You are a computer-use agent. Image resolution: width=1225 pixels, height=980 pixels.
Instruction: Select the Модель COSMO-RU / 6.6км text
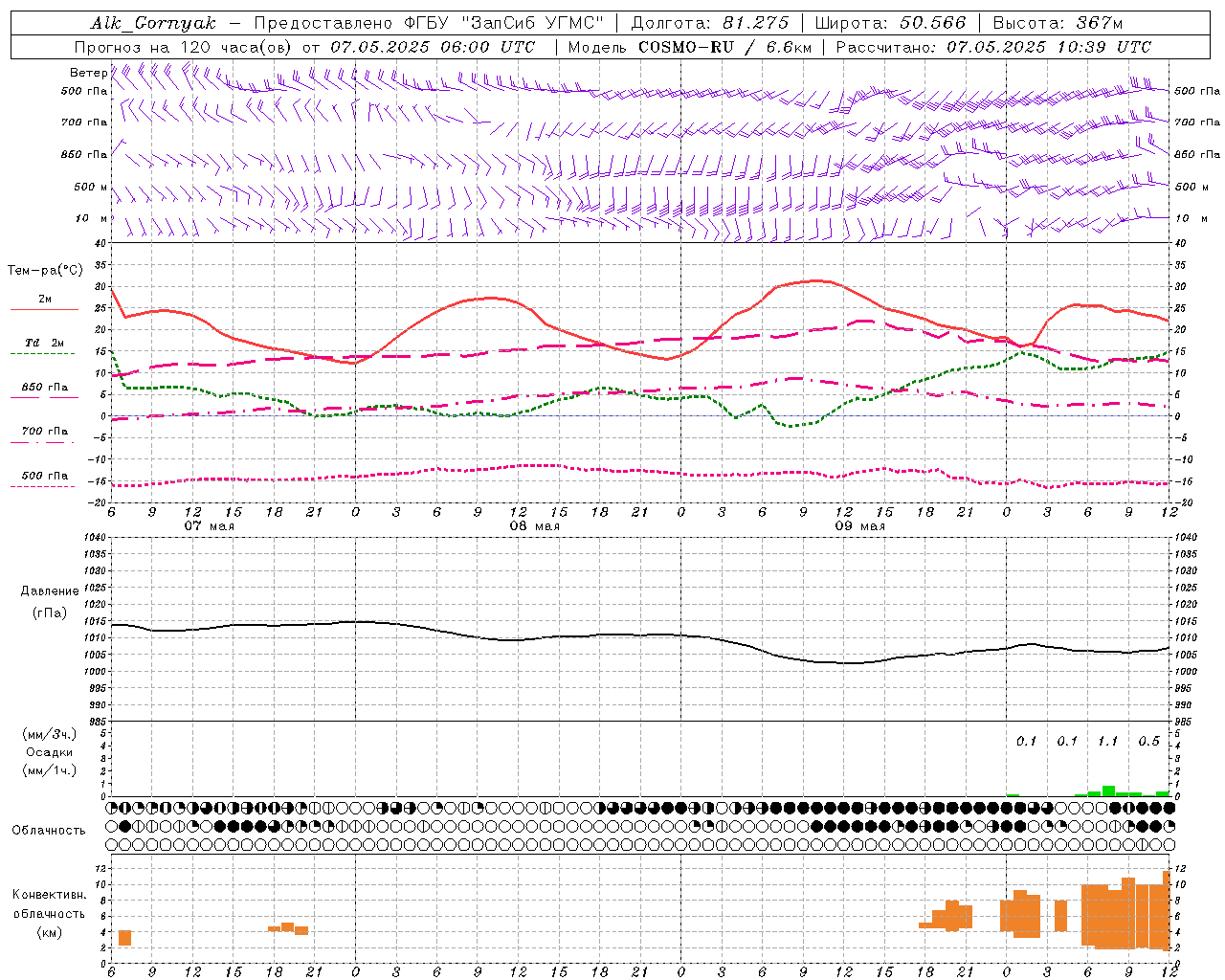tap(689, 47)
